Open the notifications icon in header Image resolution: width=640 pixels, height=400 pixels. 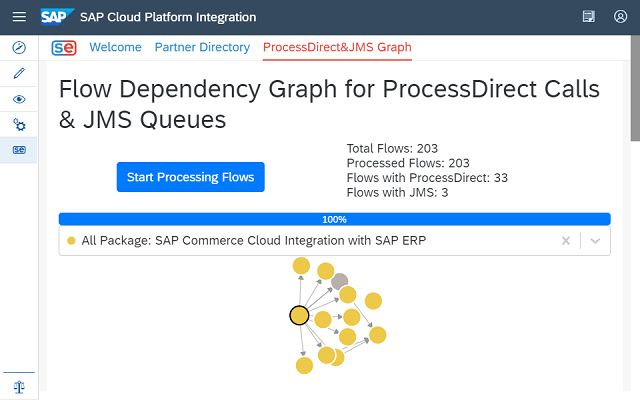pos(589,17)
